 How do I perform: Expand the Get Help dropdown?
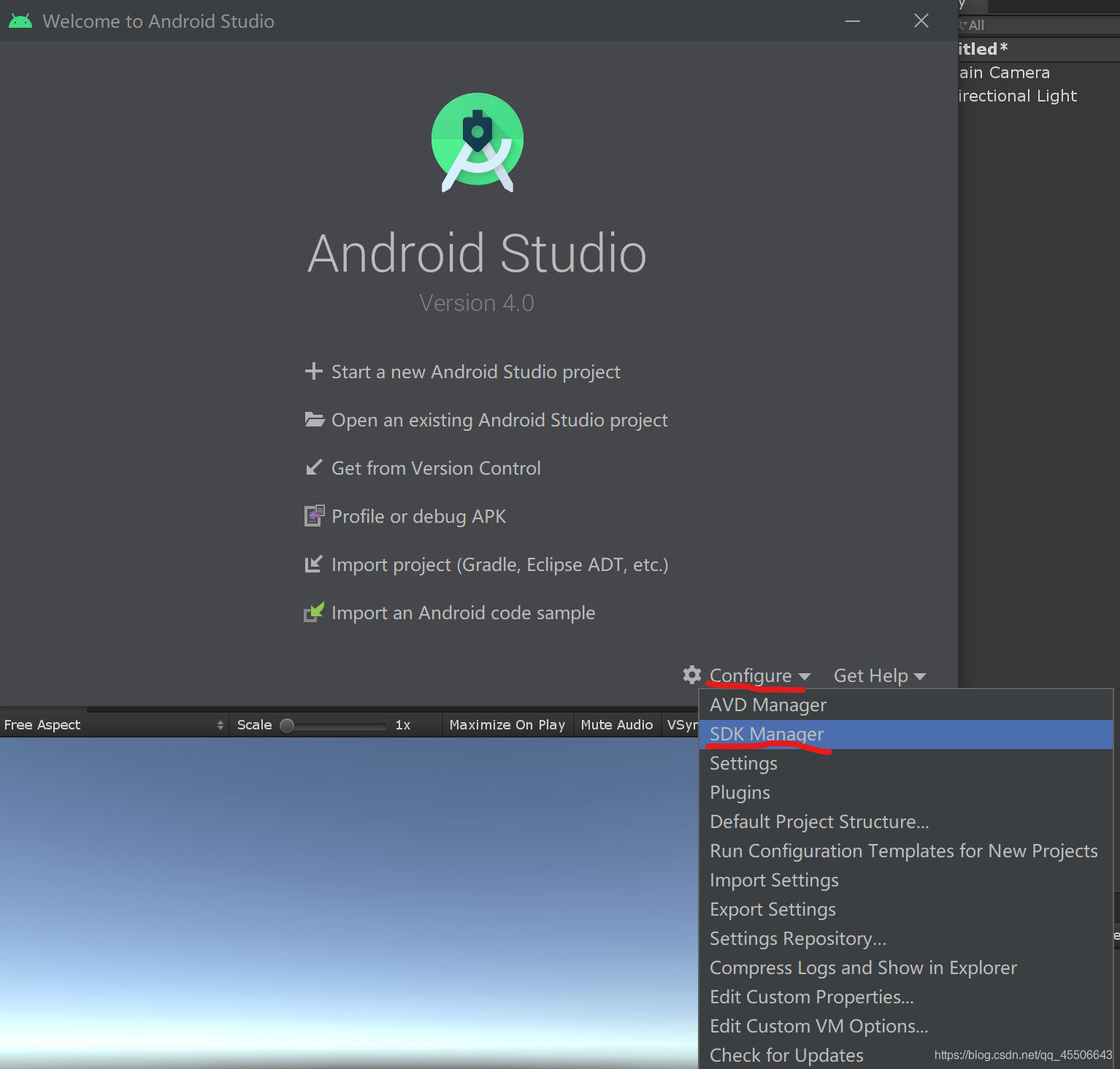point(879,675)
